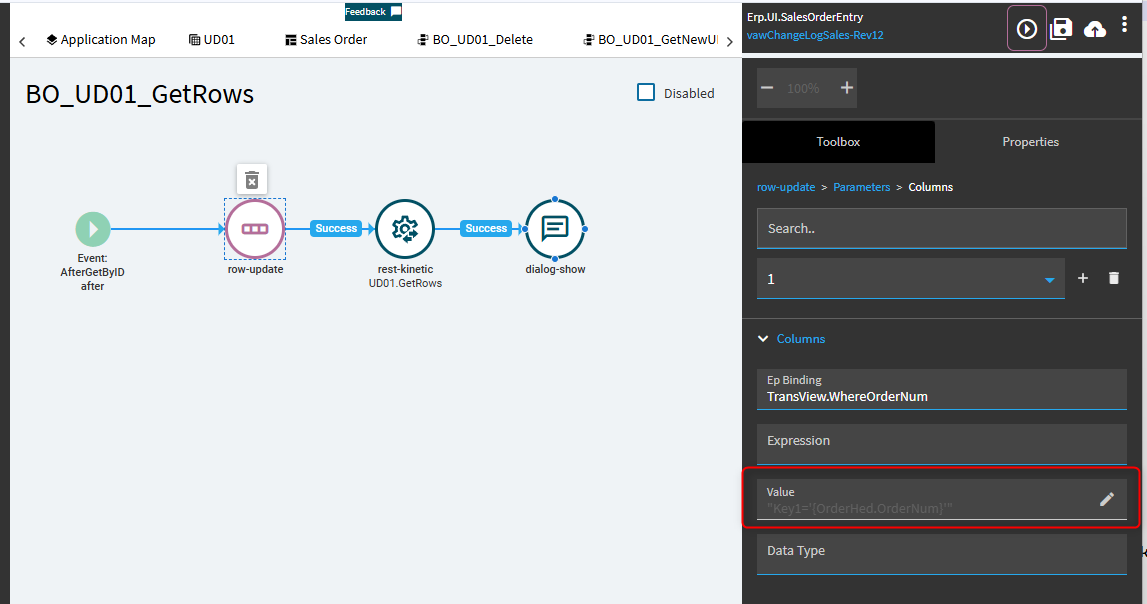This screenshot has width=1147, height=604.
Task: Select the AfterGetByID event start node
Action: 93,229
